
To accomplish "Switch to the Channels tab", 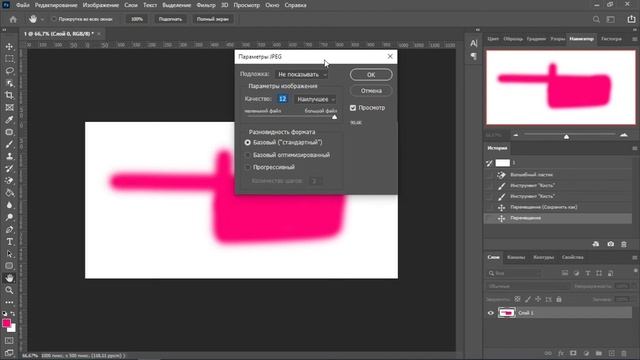I will coord(516,258).
